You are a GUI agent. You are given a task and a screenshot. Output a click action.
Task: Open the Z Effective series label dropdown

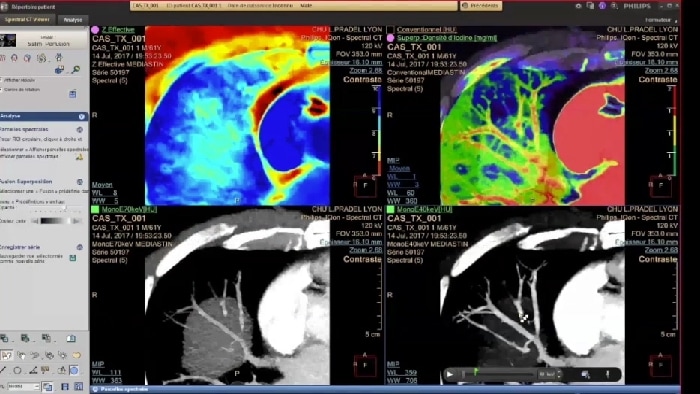click(118, 29)
